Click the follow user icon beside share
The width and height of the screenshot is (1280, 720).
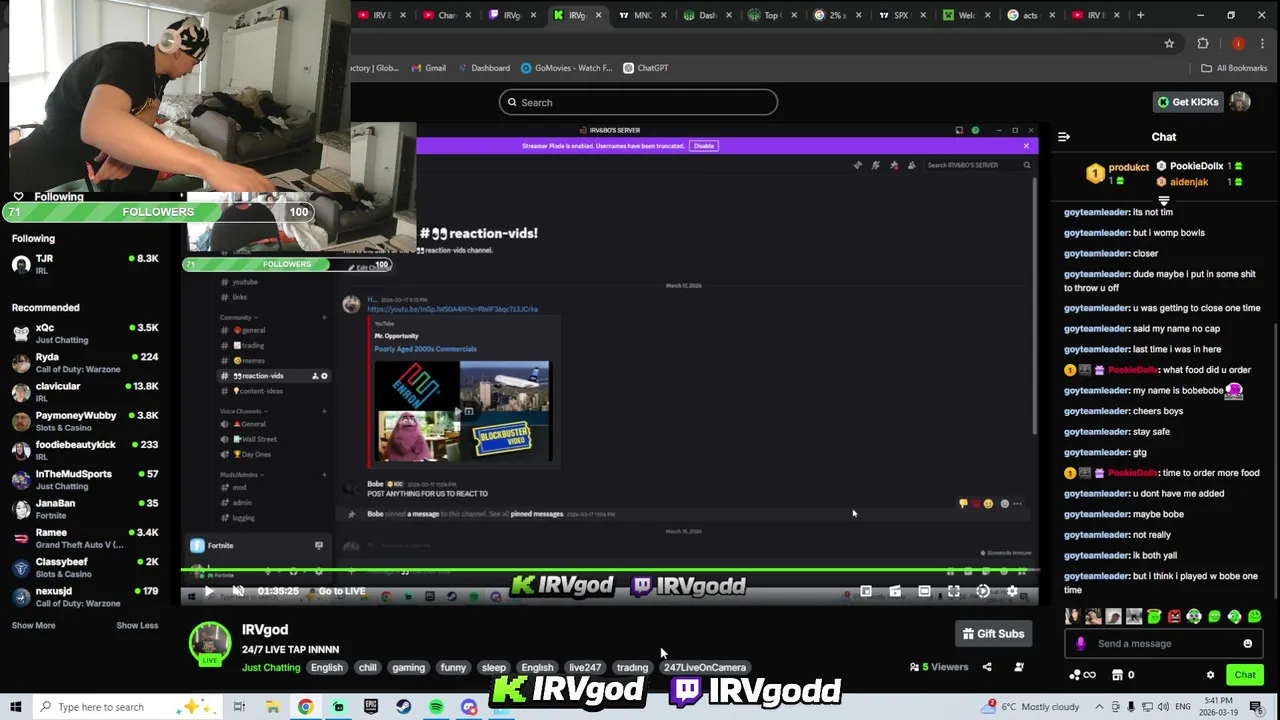click(1019, 667)
